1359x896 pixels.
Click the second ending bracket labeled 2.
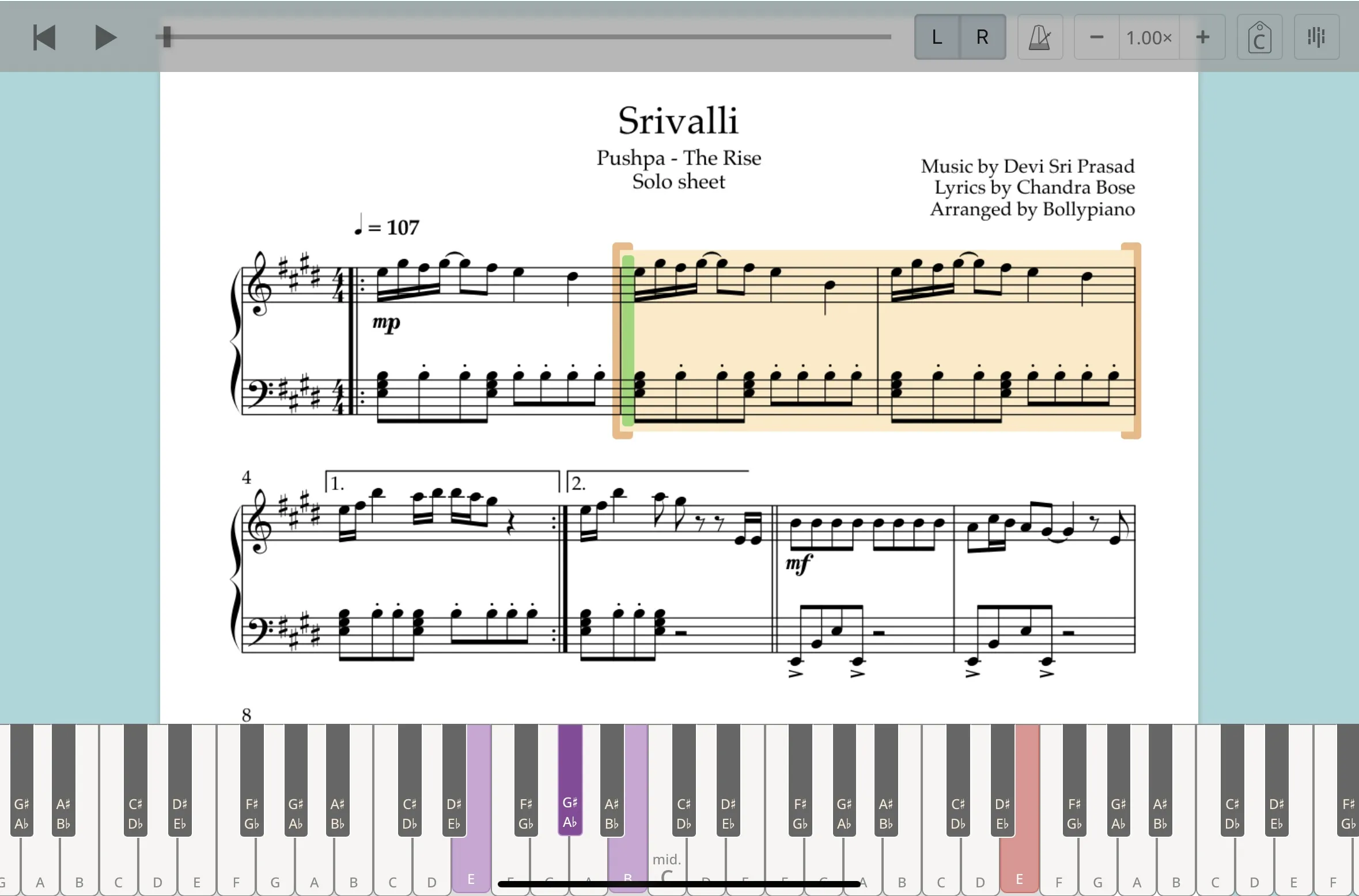(x=658, y=482)
